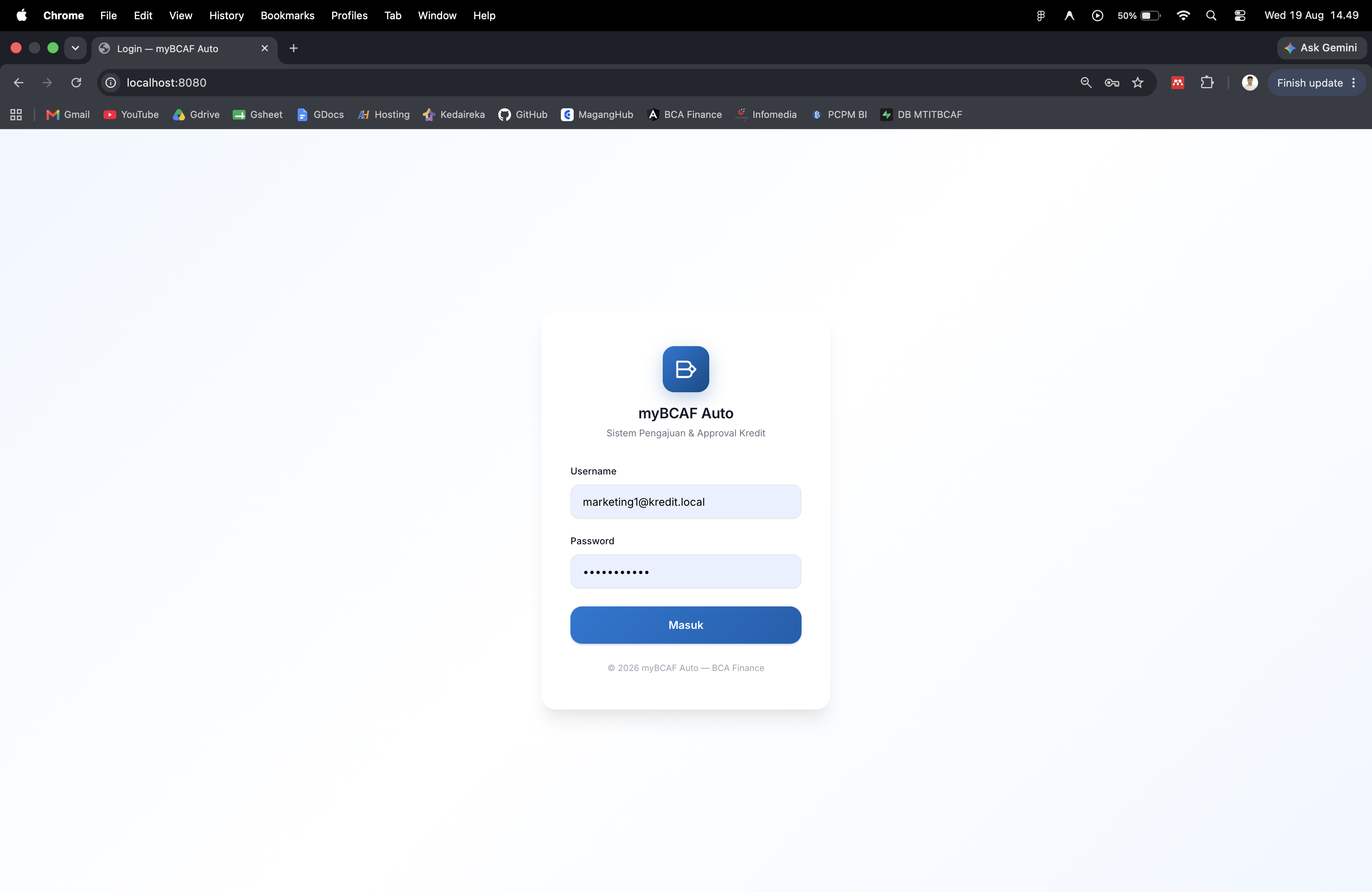Open the MagangHub bookmark

tap(597, 115)
